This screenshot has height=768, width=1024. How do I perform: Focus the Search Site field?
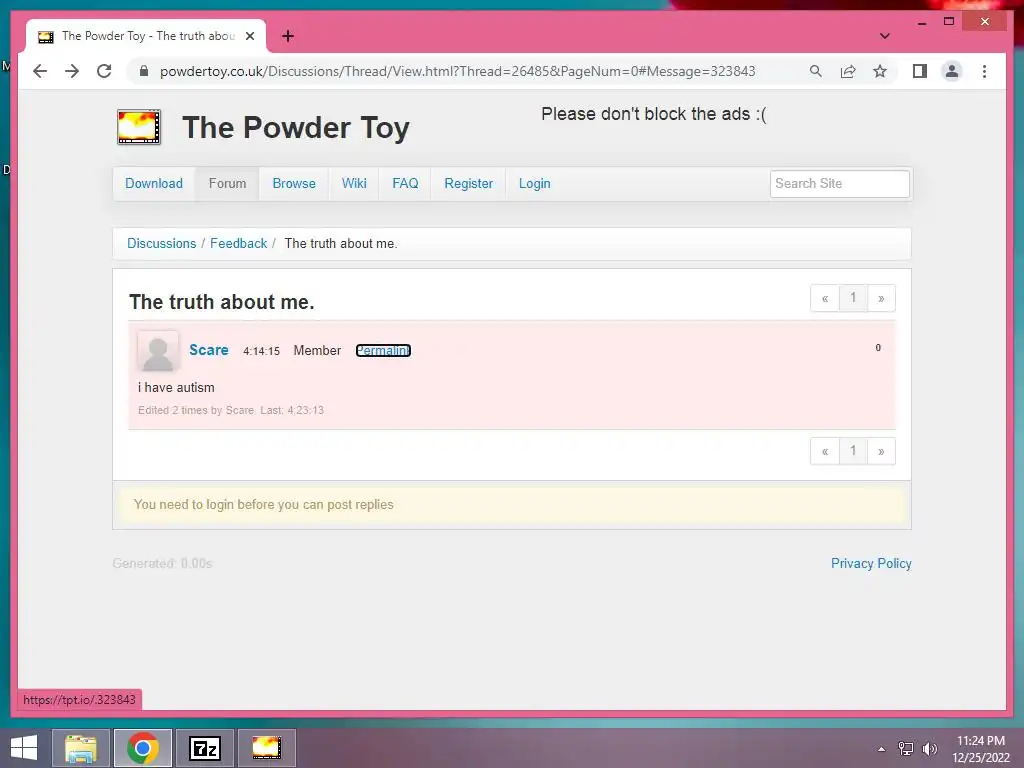(x=839, y=184)
